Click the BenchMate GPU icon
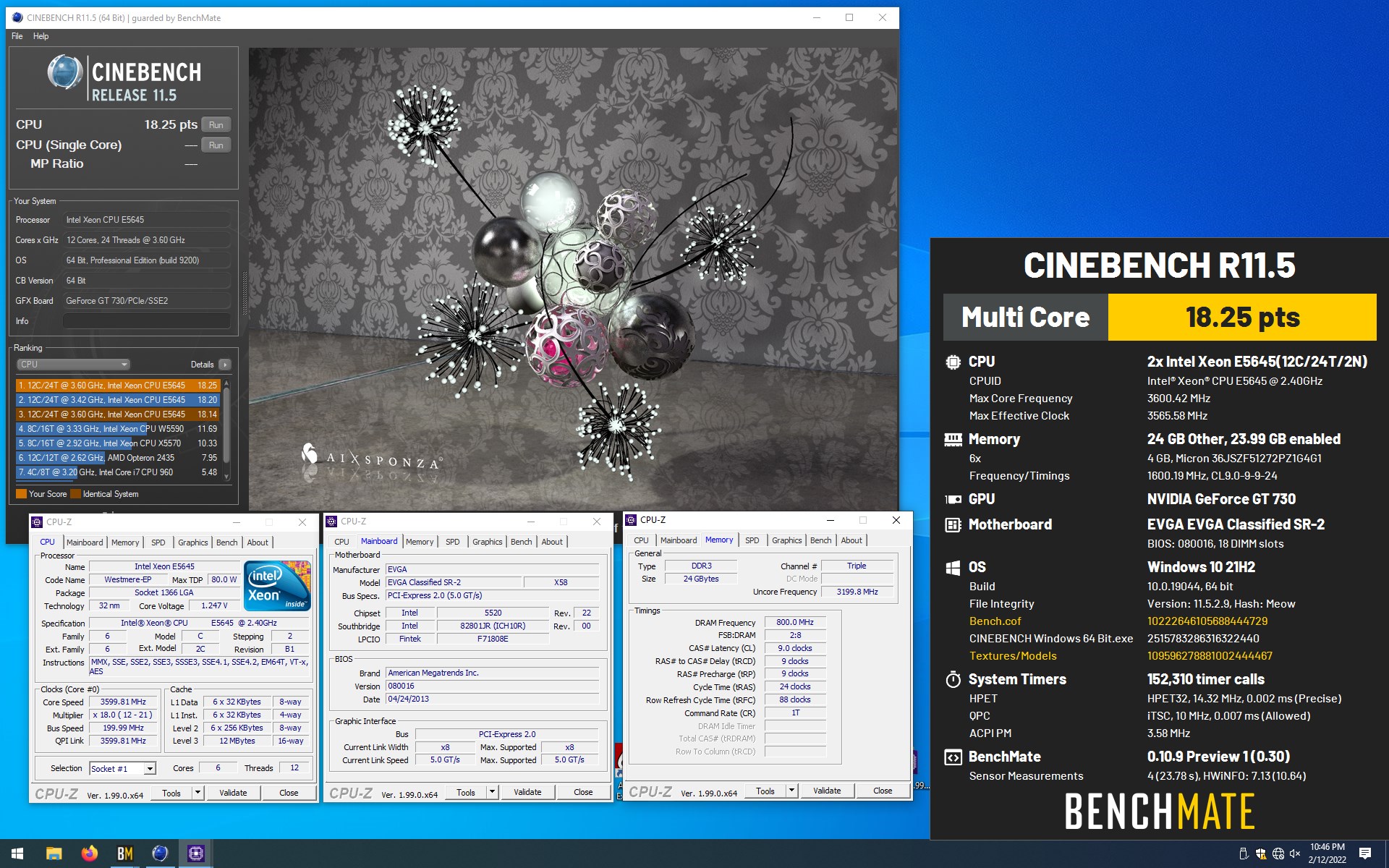 click(953, 499)
